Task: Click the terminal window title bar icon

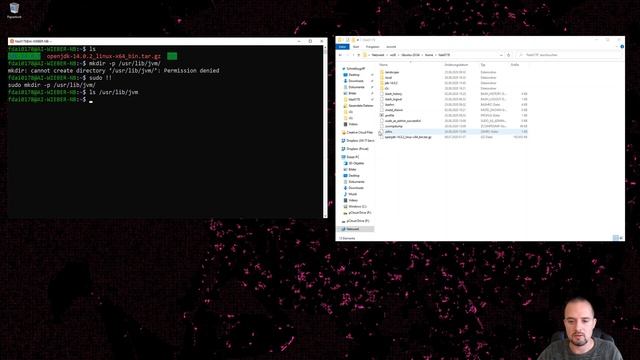Action: click(x=12, y=41)
